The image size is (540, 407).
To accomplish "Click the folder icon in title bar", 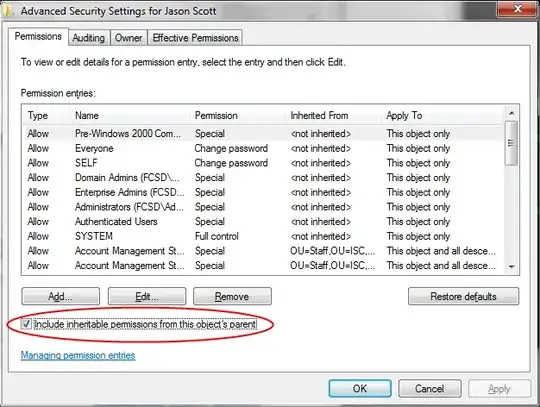I will tap(8, 11).
